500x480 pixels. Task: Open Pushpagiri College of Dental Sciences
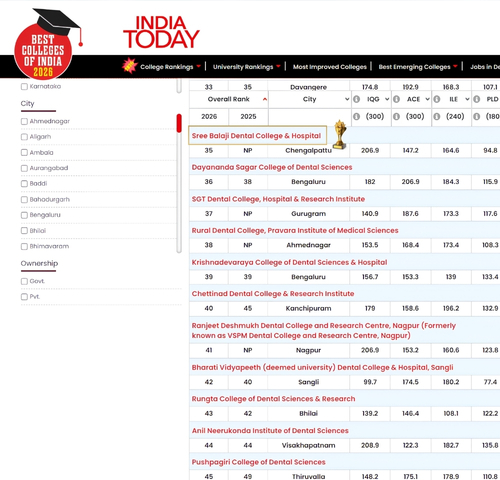tap(258, 462)
